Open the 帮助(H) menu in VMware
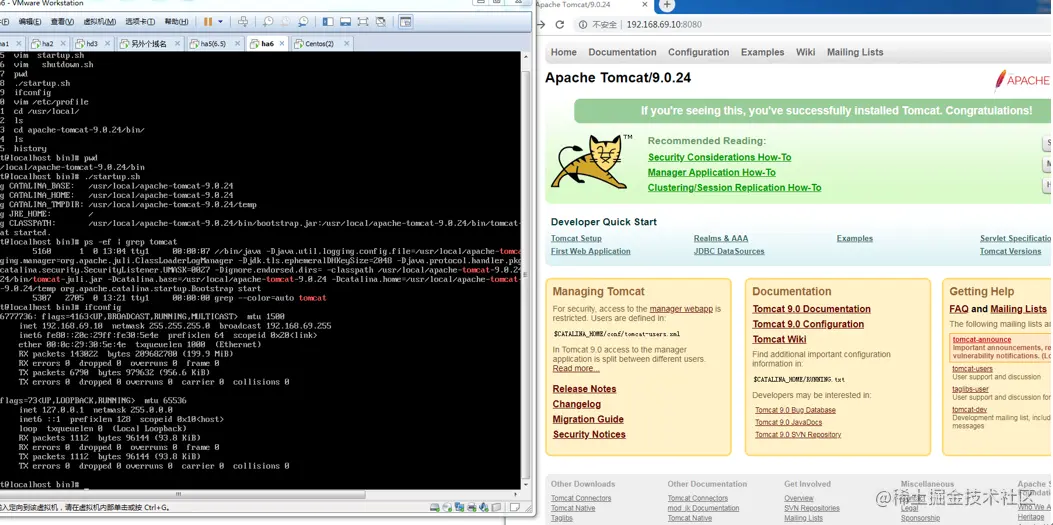1053x525 pixels. [x=176, y=21]
